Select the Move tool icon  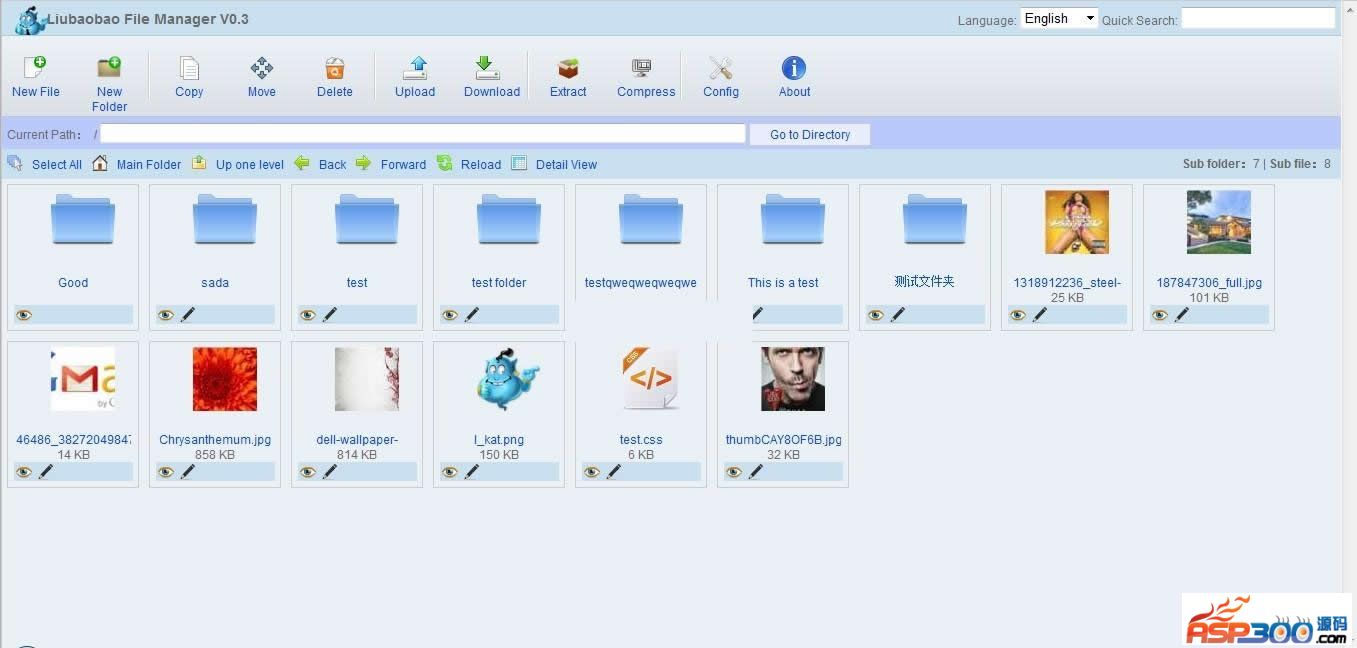pos(261,68)
